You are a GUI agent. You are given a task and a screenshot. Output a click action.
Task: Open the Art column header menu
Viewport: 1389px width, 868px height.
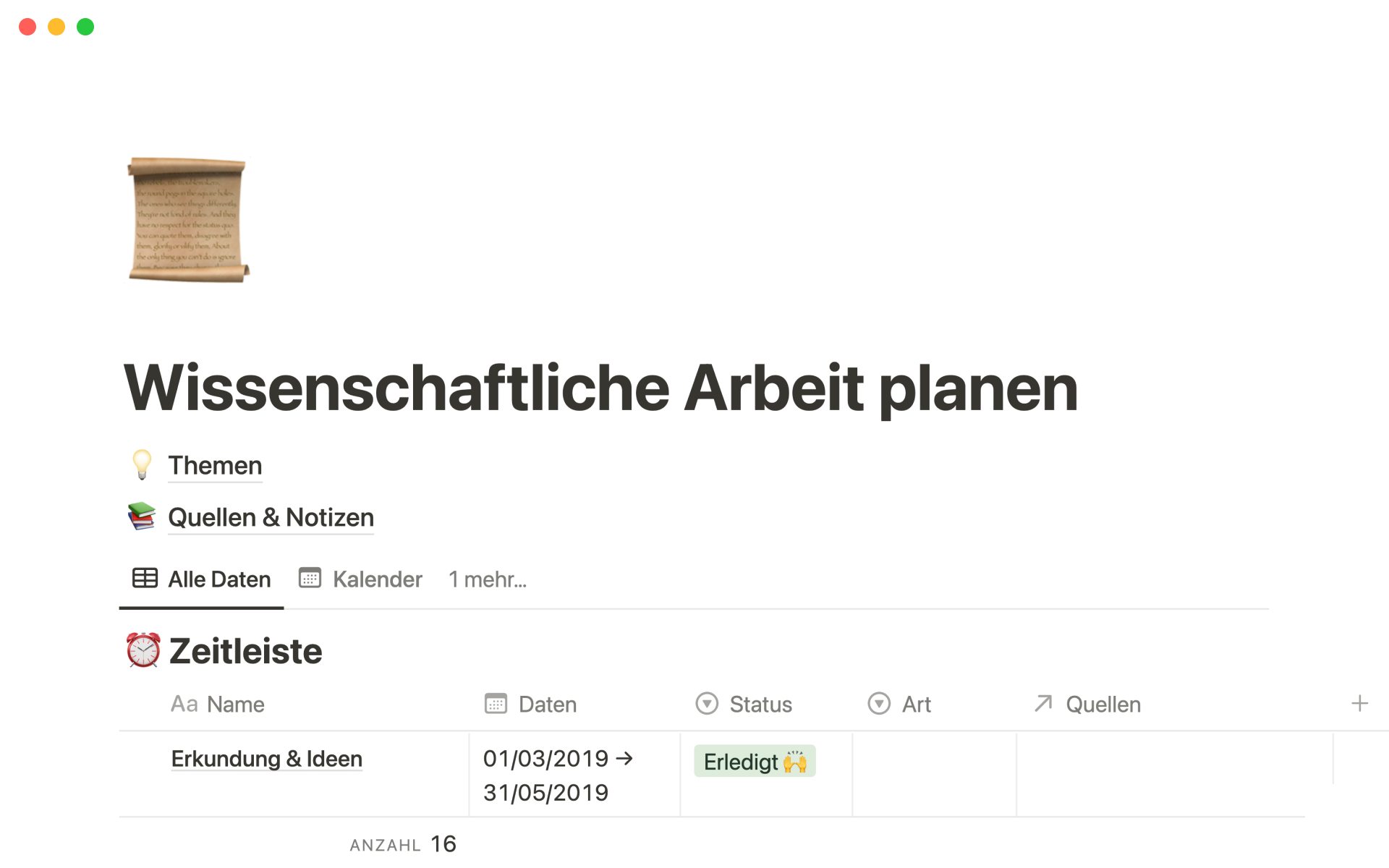coord(900,704)
